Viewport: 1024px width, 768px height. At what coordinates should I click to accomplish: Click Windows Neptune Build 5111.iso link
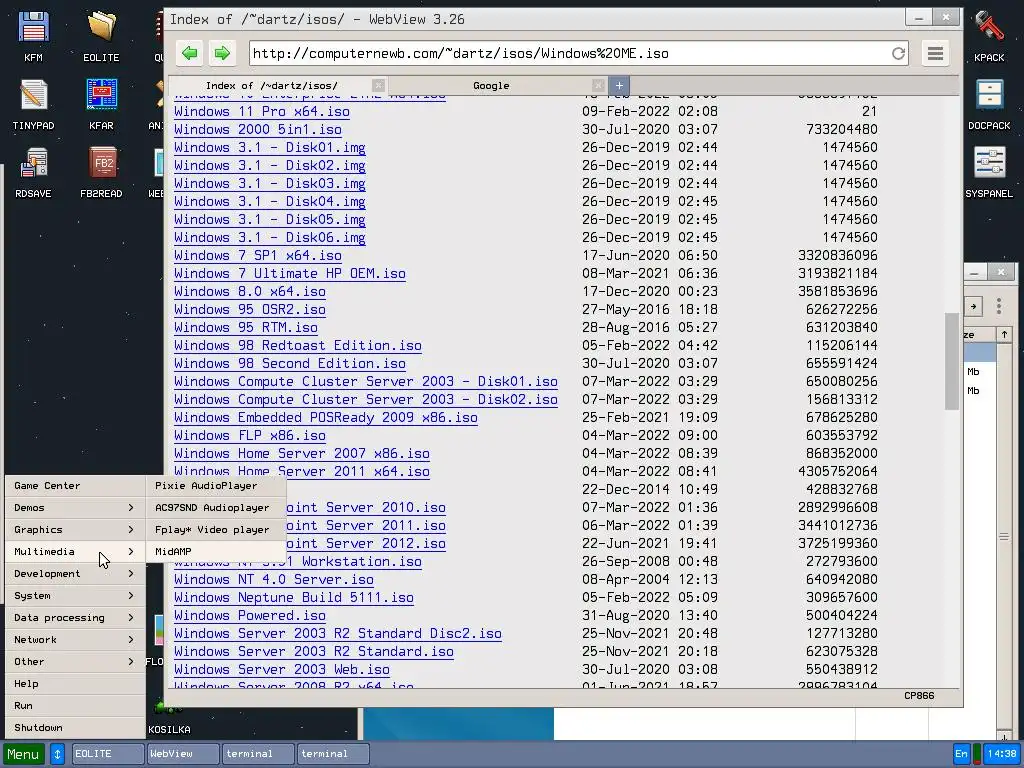pos(294,598)
